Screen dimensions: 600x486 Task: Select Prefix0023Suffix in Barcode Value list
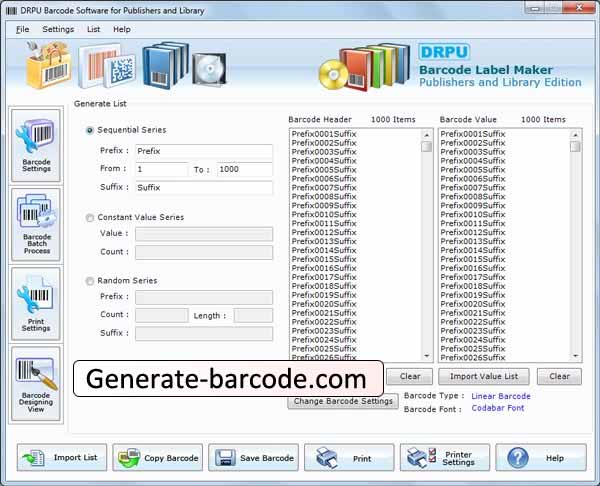click(473, 331)
